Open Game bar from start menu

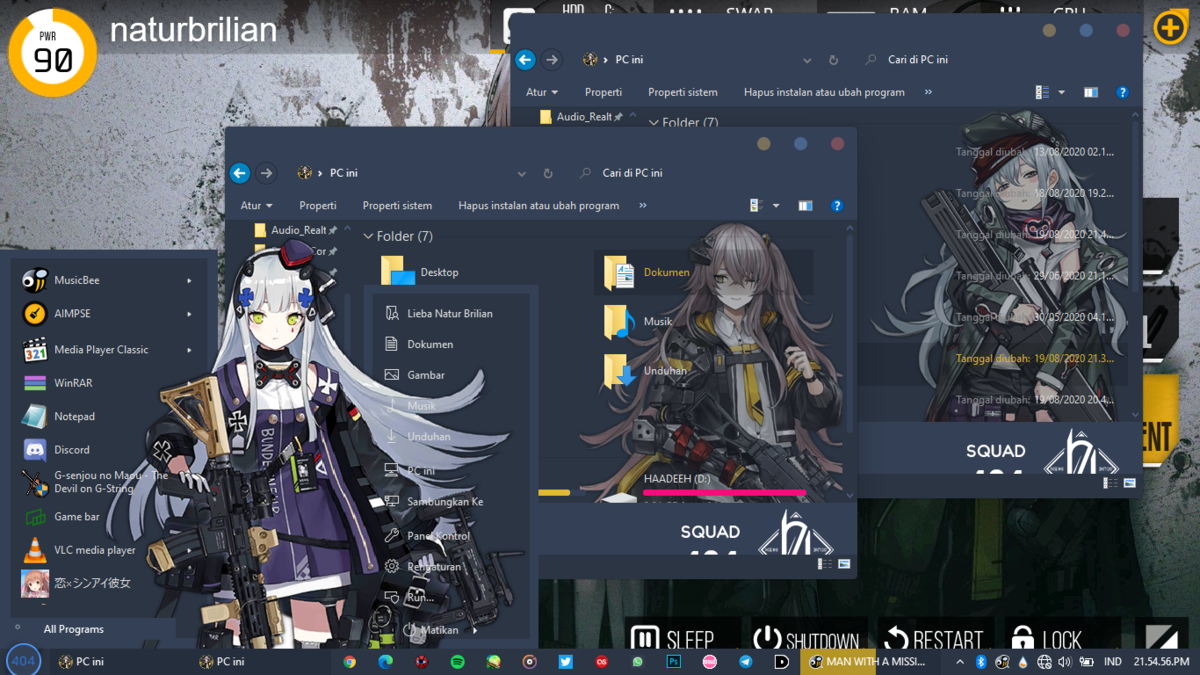point(108,517)
